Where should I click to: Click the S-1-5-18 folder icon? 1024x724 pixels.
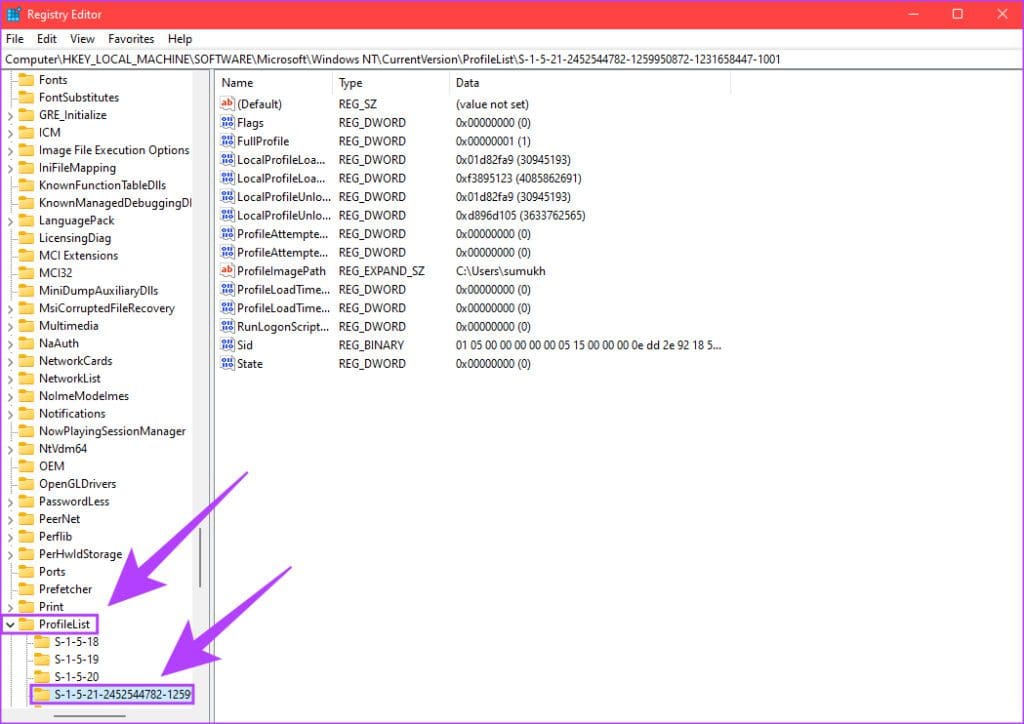click(x=41, y=642)
